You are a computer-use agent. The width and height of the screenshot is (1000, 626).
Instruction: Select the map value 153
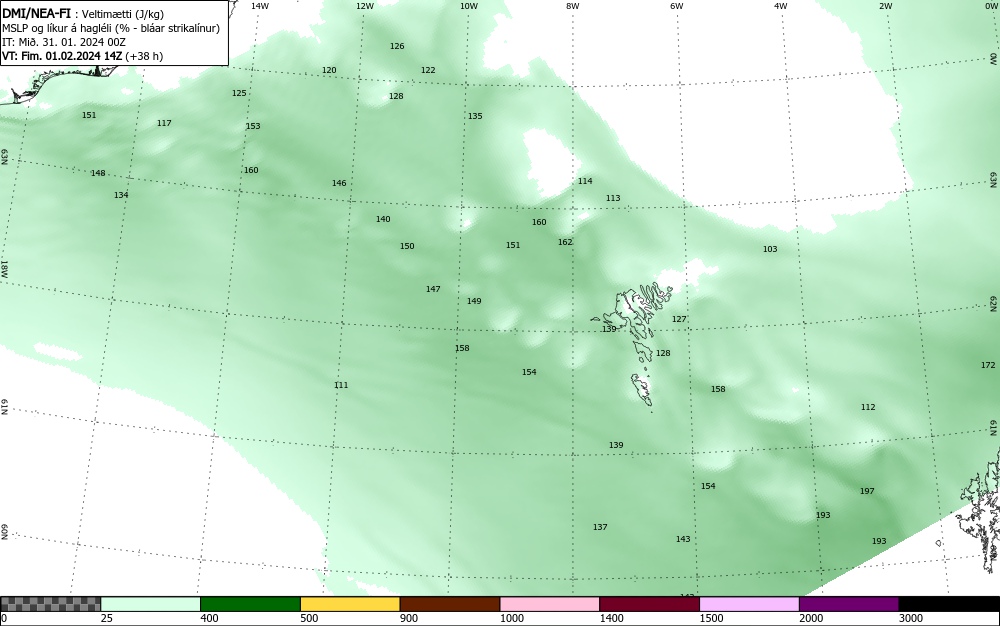pos(253,126)
